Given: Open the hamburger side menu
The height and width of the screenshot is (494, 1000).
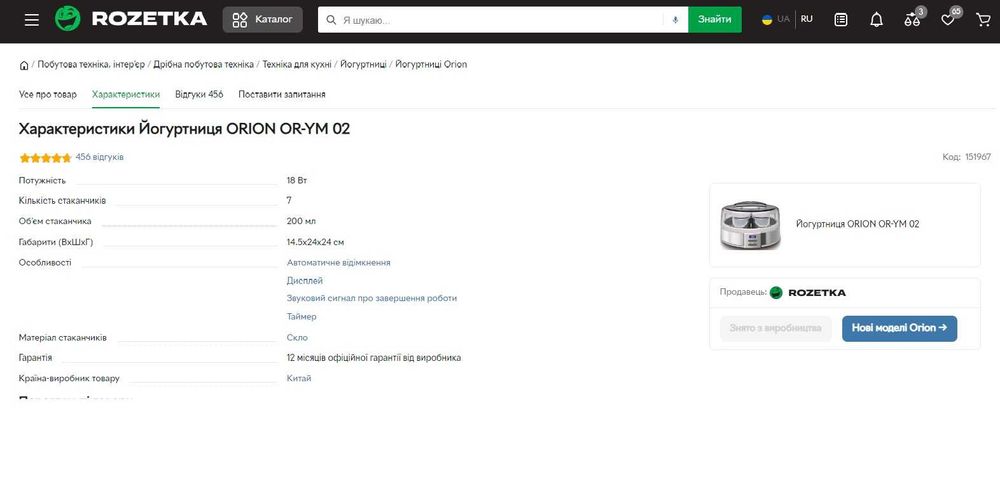Looking at the screenshot, I should pyautogui.click(x=32, y=20).
